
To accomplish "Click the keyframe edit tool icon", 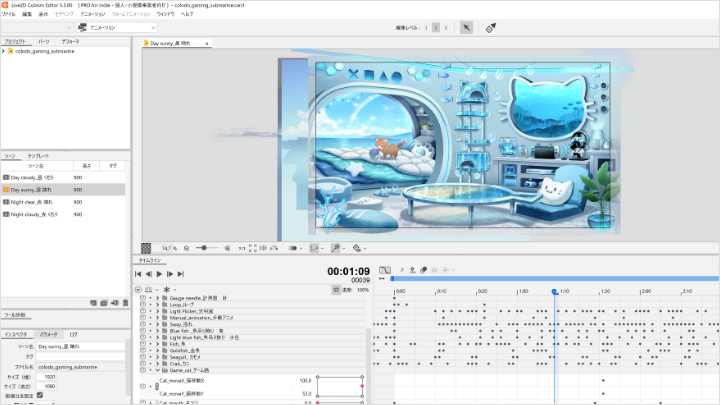I will click(490, 28).
